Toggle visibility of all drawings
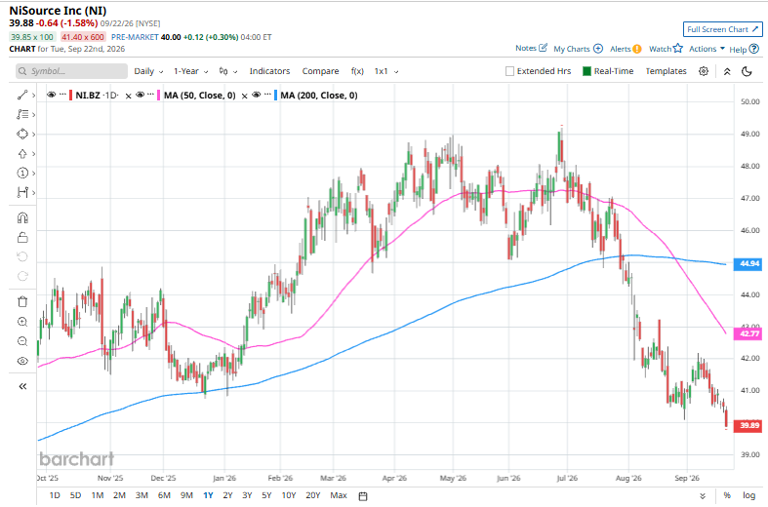 coord(23,361)
